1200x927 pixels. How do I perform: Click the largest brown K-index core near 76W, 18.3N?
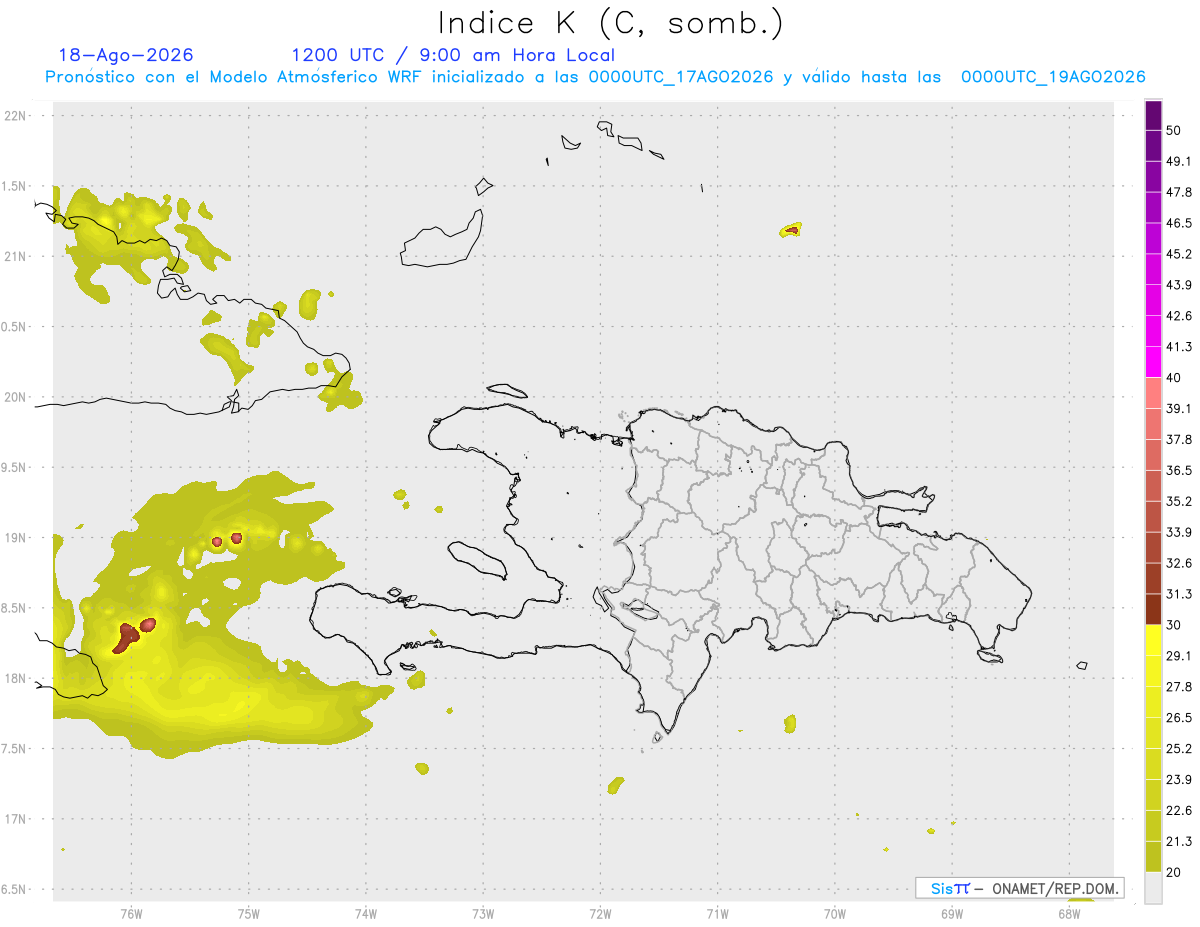(x=126, y=637)
